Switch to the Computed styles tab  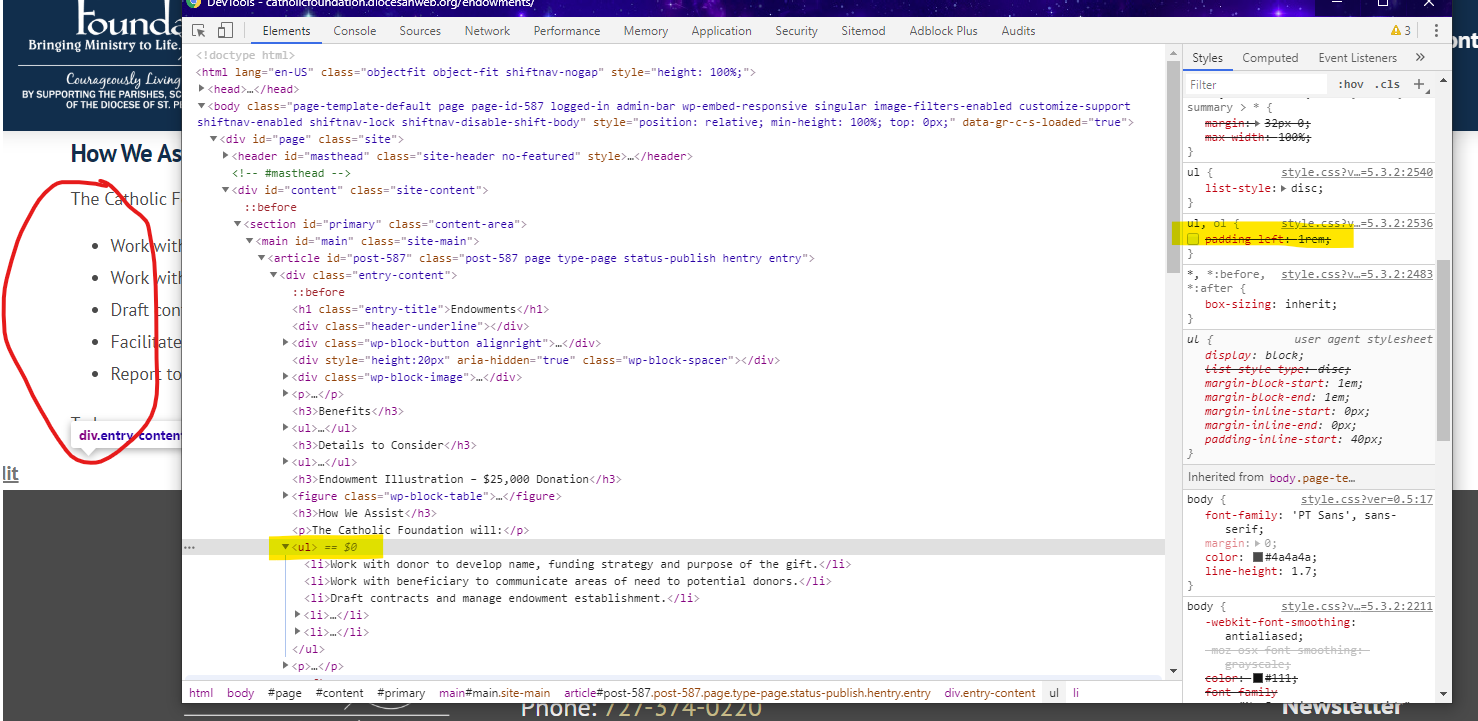pos(1270,58)
